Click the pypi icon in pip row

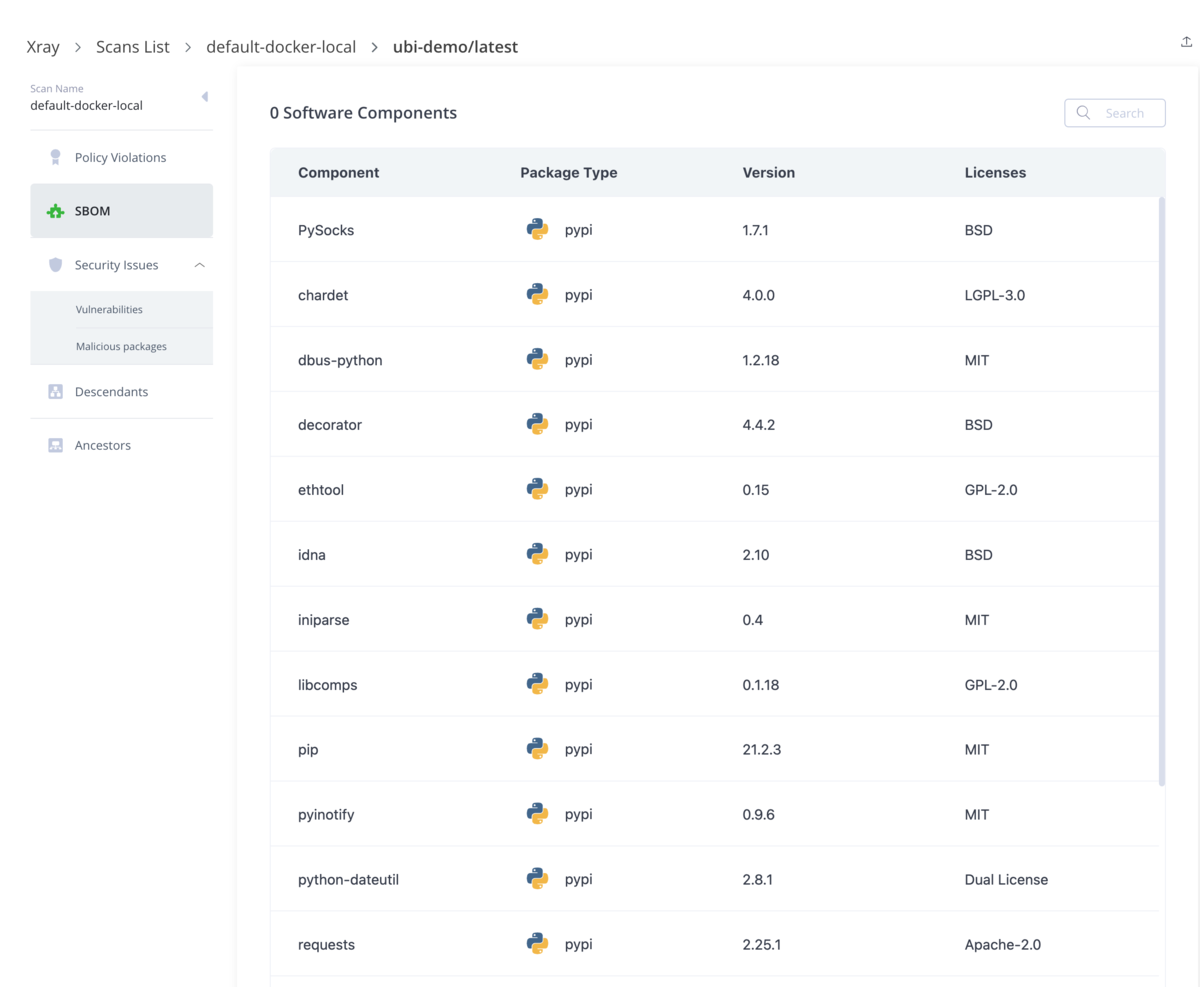(x=538, y=750)
